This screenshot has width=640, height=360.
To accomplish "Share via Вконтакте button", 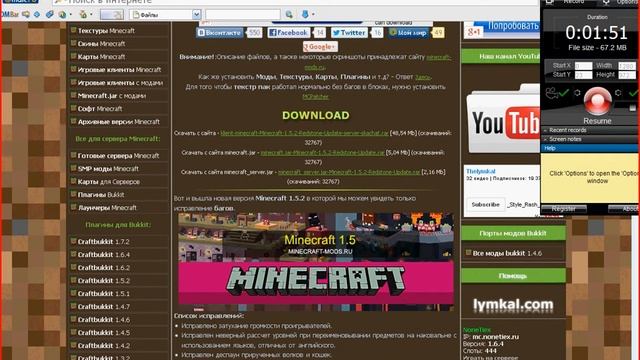I will [x=220, y=33].
